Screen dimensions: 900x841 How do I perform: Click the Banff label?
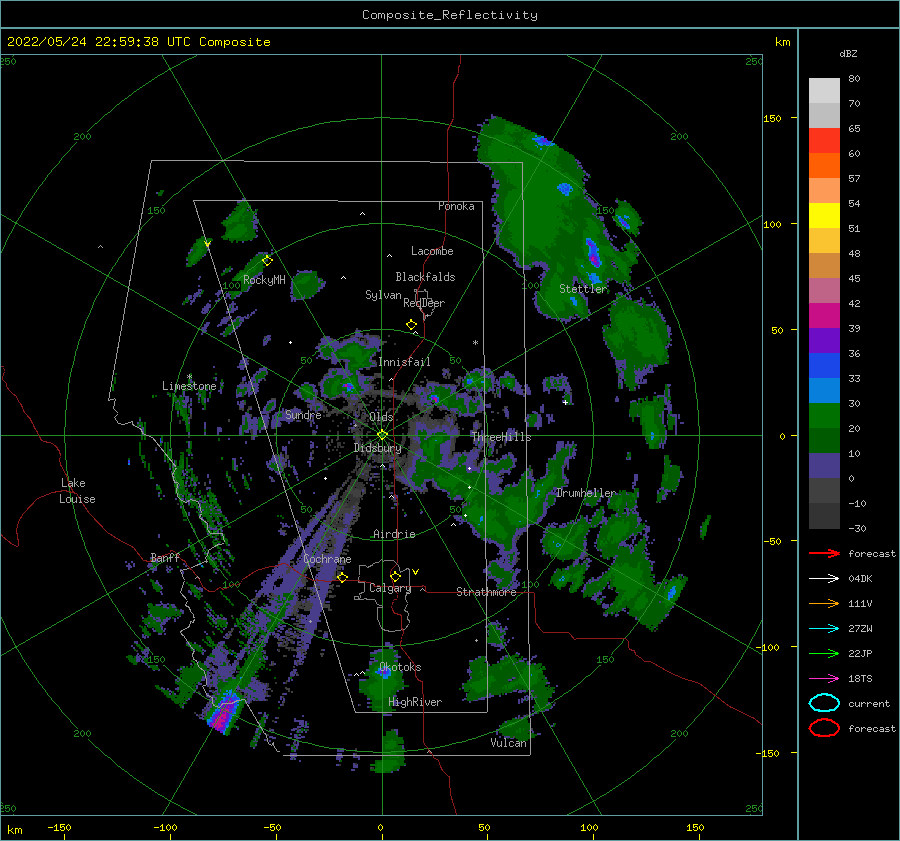[165, 557]
